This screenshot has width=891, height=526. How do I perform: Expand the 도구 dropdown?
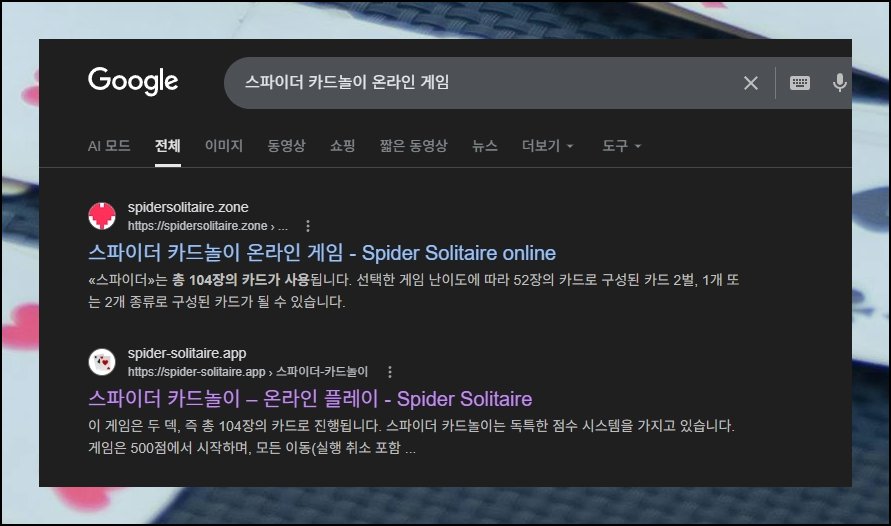pos(622,146)
